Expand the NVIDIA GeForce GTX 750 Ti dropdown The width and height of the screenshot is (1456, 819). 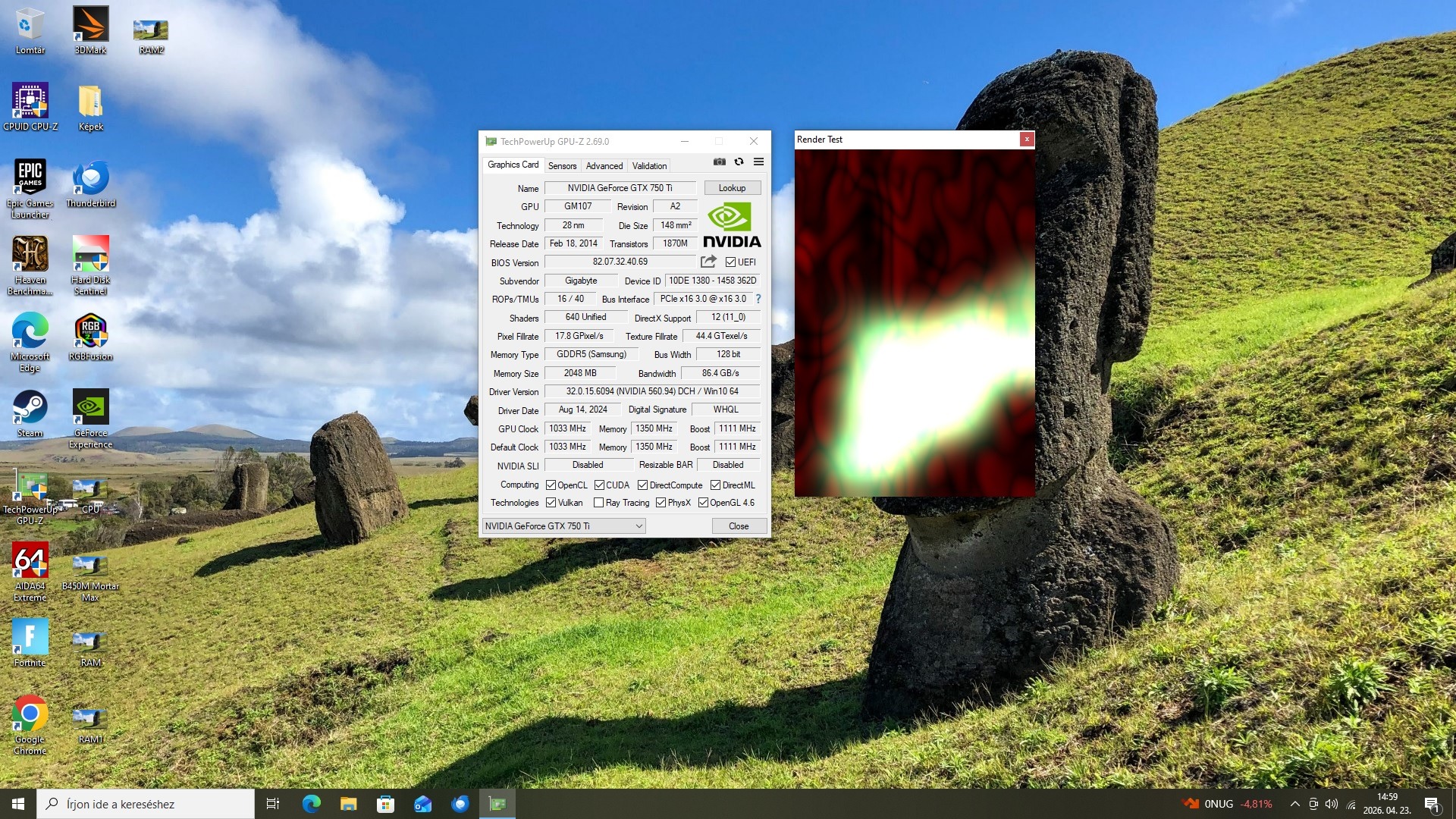click(563, 526)
